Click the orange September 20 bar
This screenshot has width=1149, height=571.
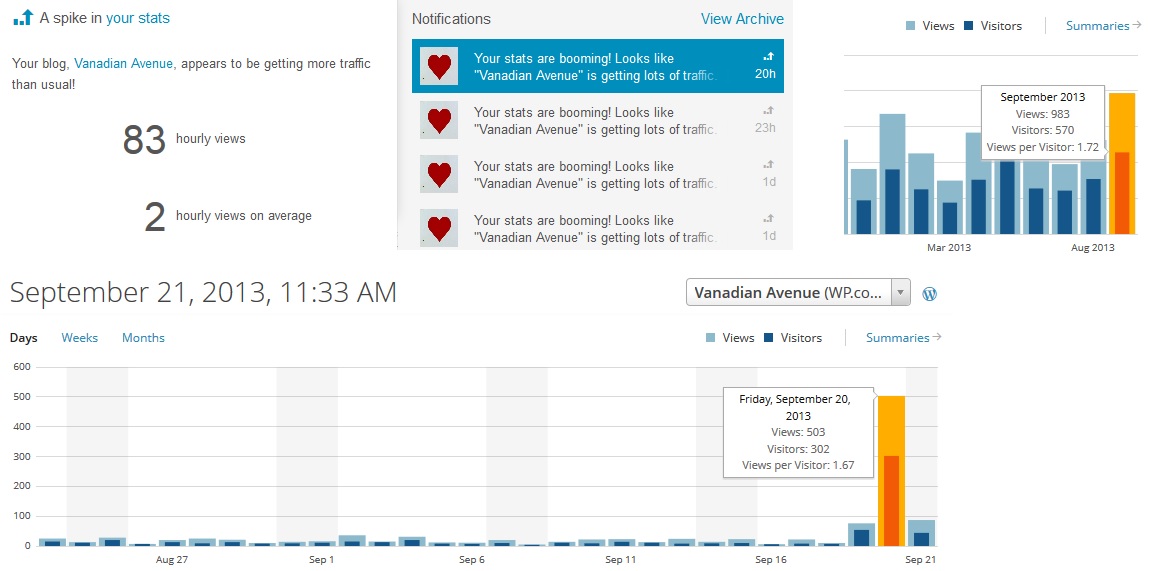click(x=891, y=470)
